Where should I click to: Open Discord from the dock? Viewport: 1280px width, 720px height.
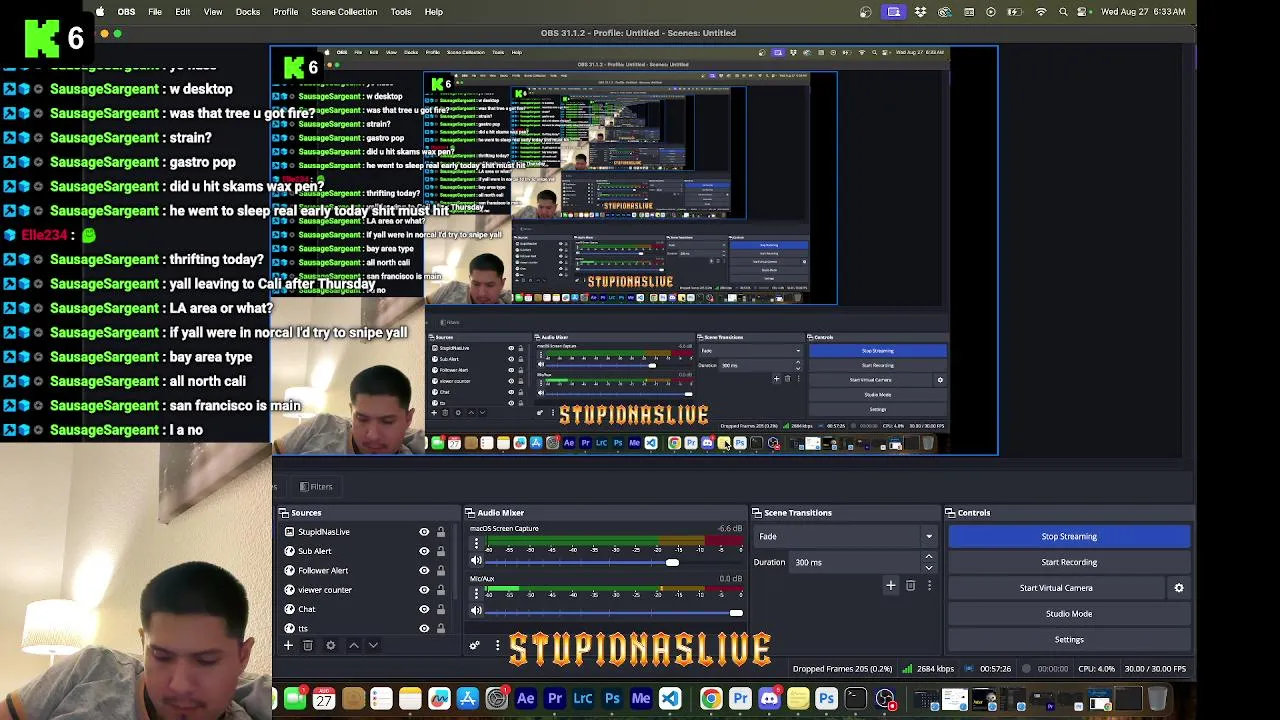click(x=769, y=699)
